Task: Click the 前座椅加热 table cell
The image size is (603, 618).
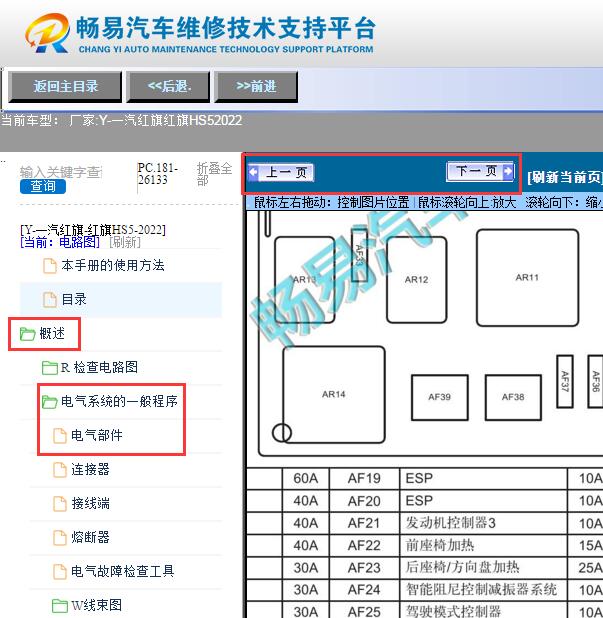Action: (484, 545)
